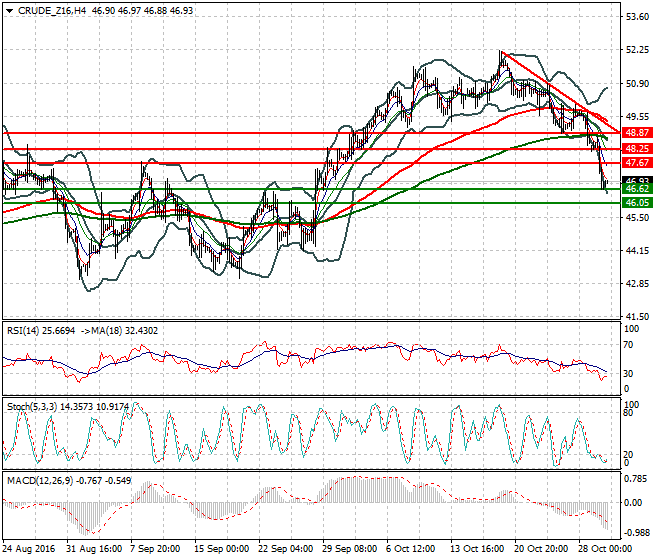The height and width of the screenshot is (560, 660).
Task: Click the 48.25 red price label
Action: point(637,149)
